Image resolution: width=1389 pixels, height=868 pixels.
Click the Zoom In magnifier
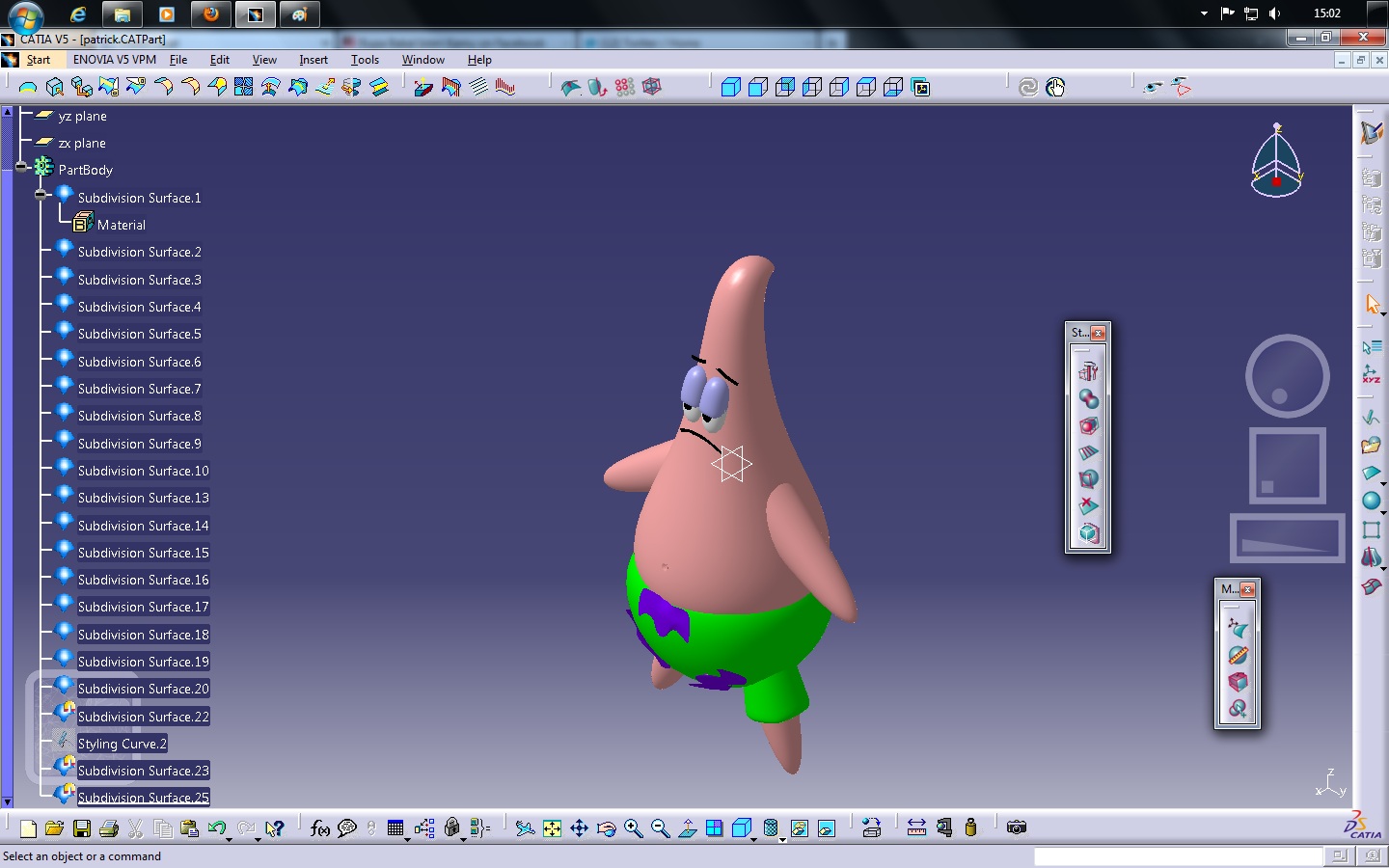click(x=633, y=828)
